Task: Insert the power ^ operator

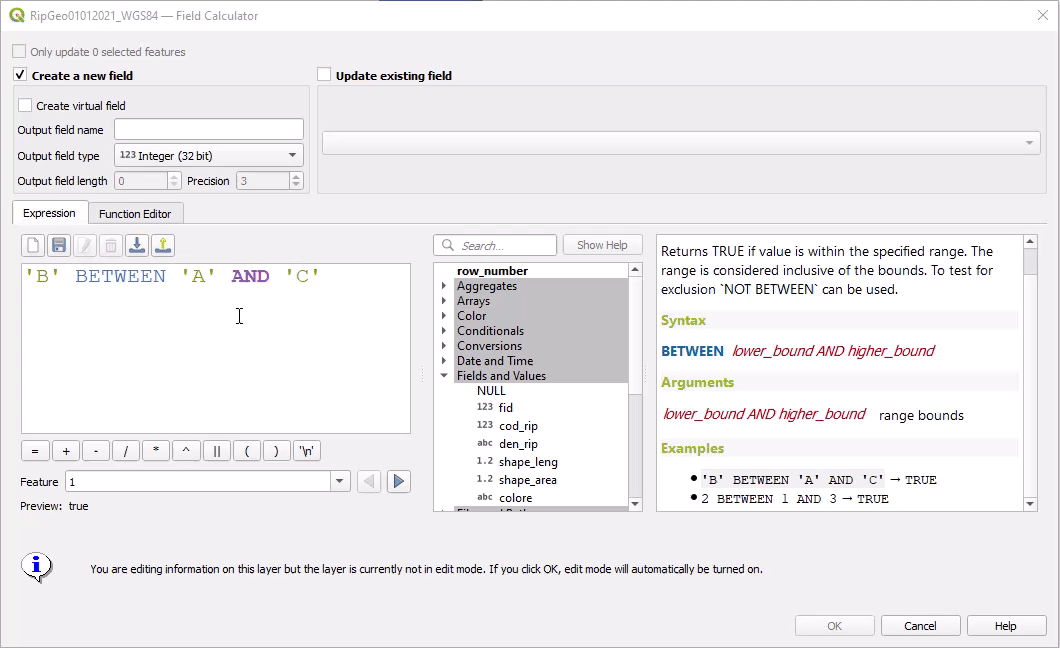Action: (186, 450)
